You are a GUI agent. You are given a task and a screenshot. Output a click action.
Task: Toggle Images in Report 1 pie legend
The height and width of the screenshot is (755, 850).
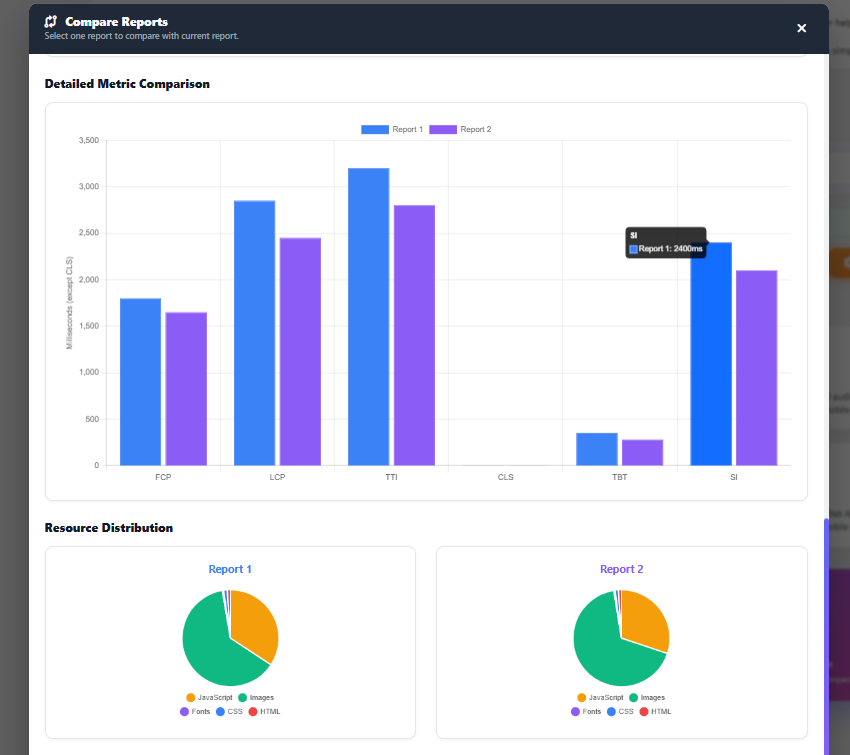click(254, 697)
